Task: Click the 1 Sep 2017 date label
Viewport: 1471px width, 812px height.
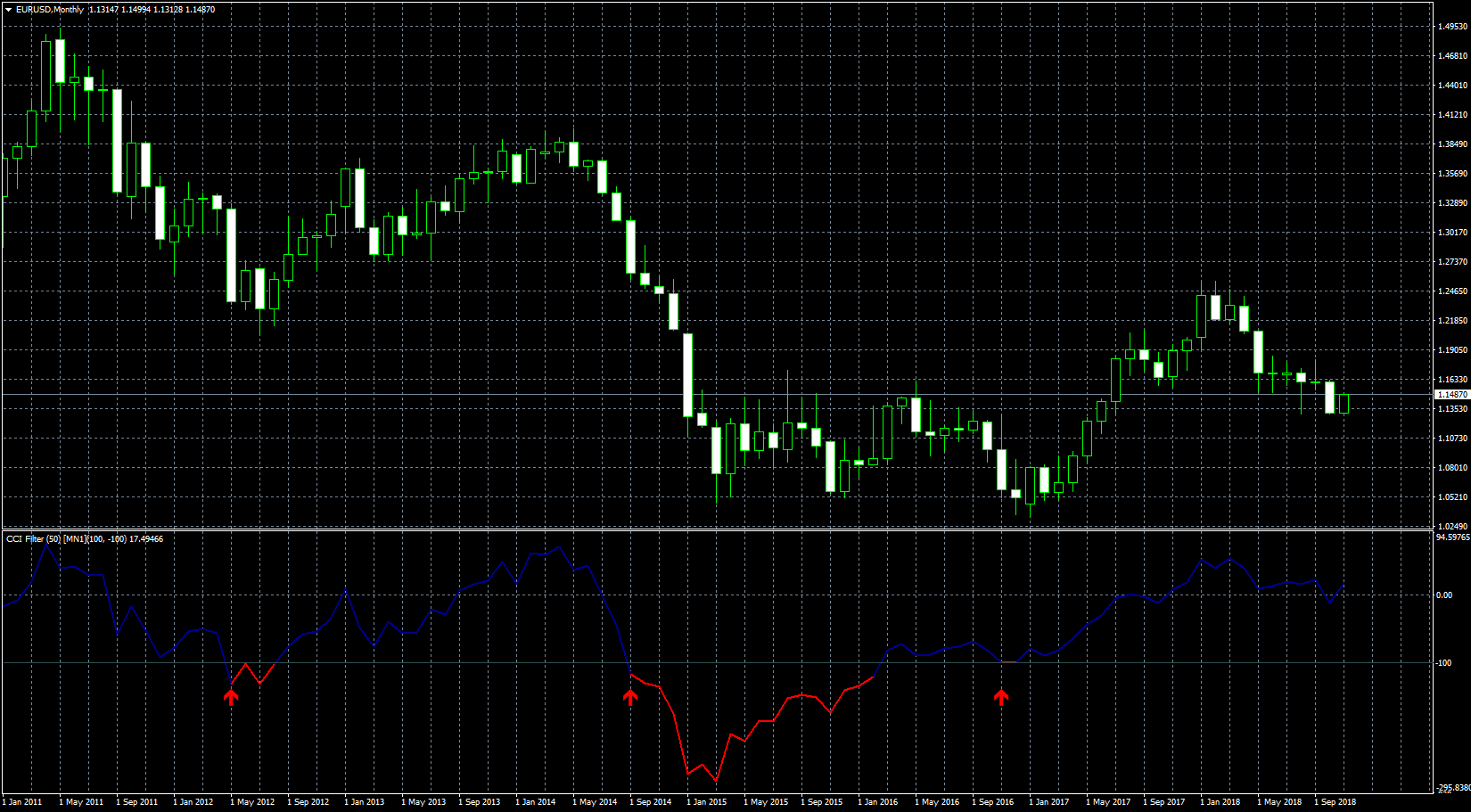Action: [1163, 802]
